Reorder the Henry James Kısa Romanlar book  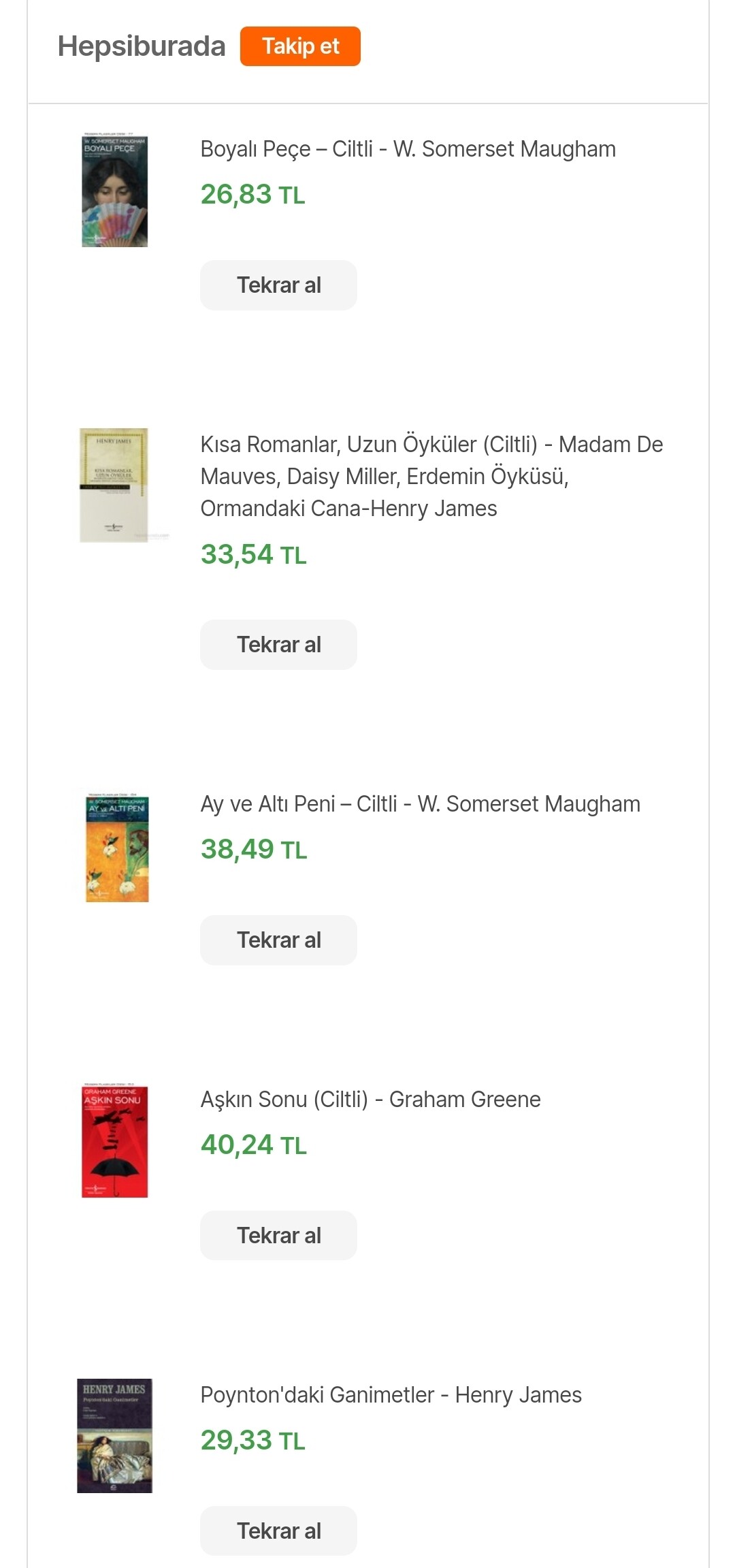278,644
